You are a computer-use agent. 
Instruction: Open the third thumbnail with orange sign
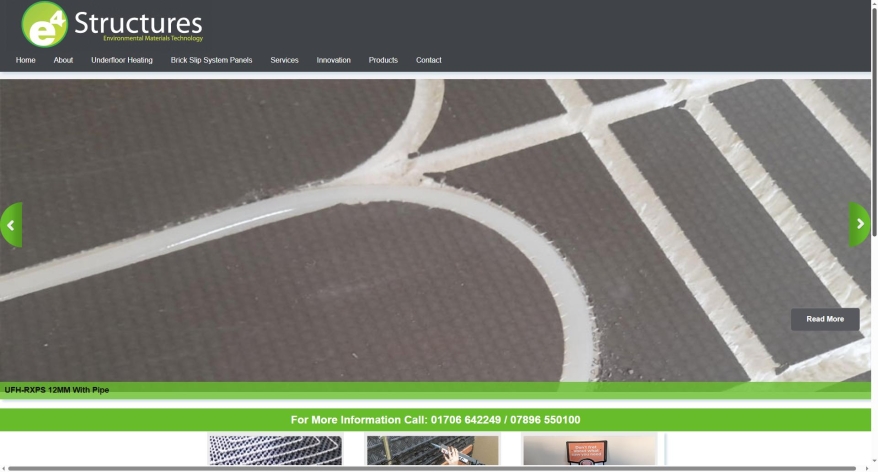click(590, 450)
